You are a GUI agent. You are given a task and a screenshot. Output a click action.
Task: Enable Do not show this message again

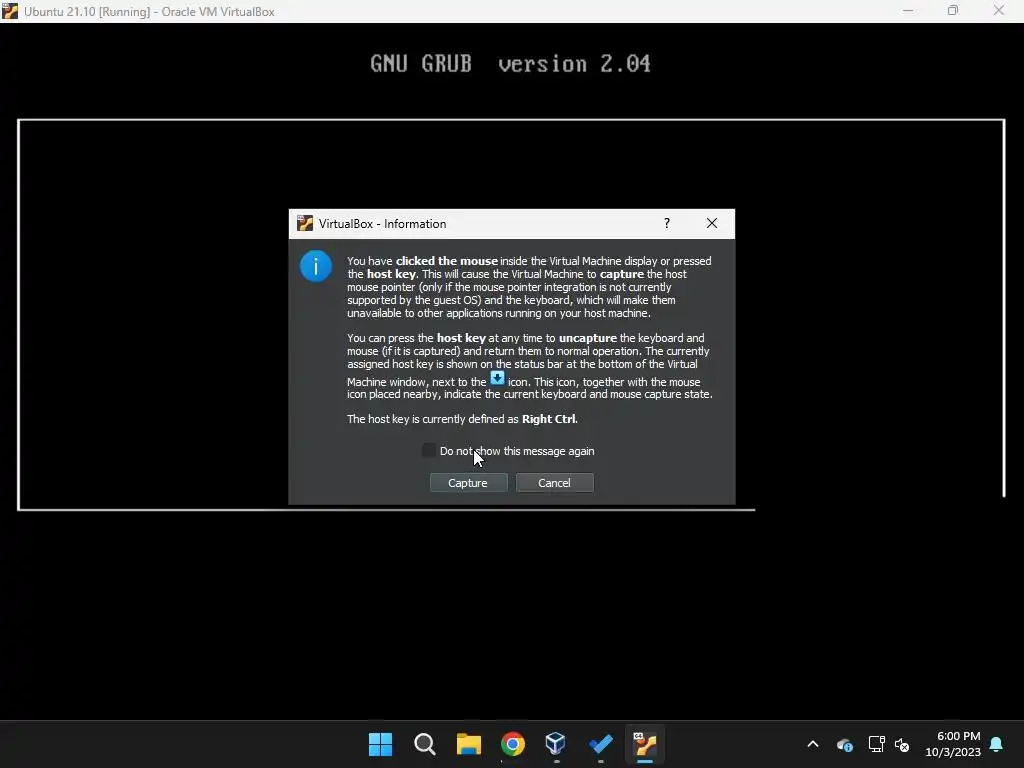pos(429,451)
